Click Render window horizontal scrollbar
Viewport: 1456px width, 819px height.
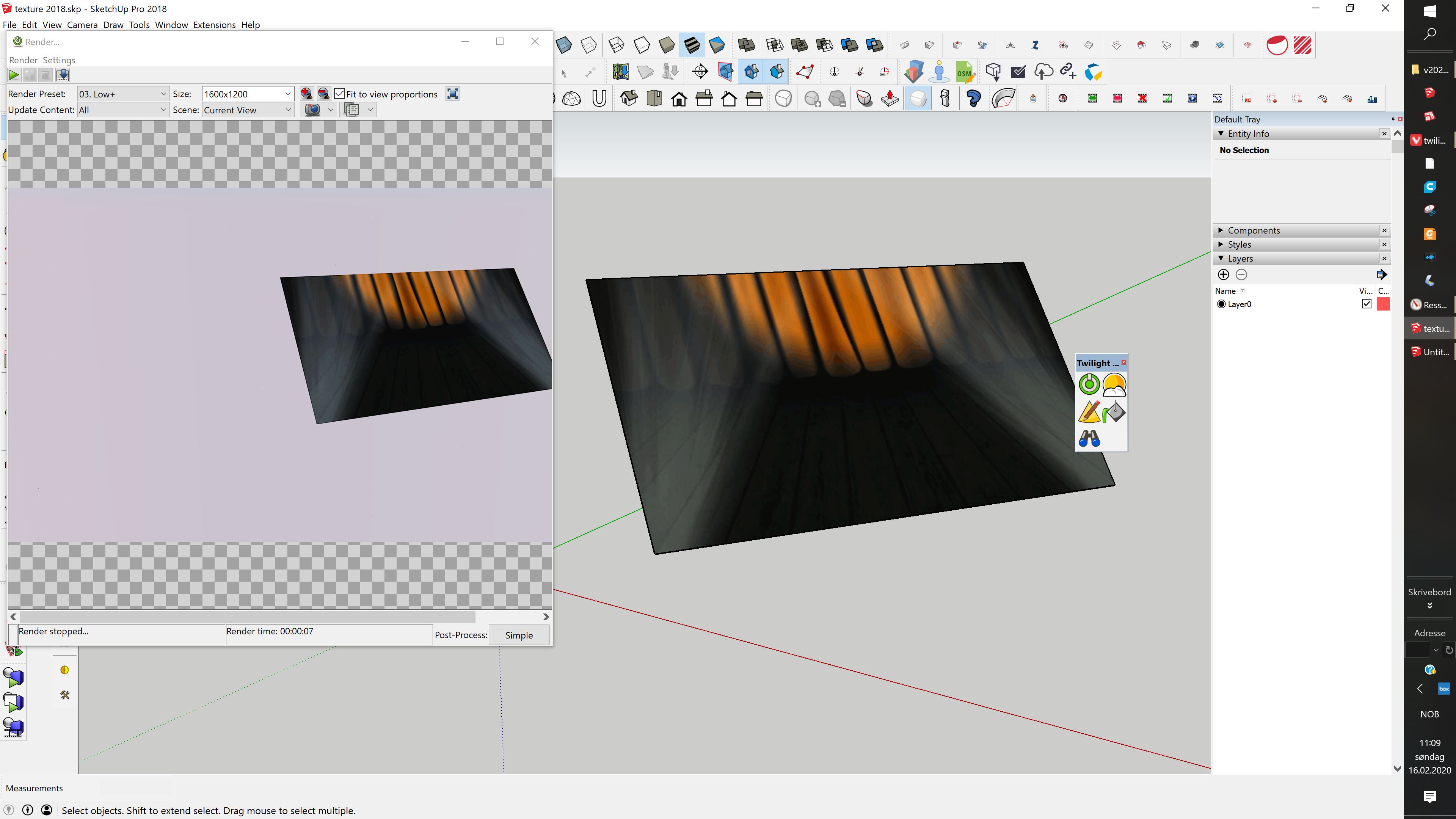click(248, 617)
